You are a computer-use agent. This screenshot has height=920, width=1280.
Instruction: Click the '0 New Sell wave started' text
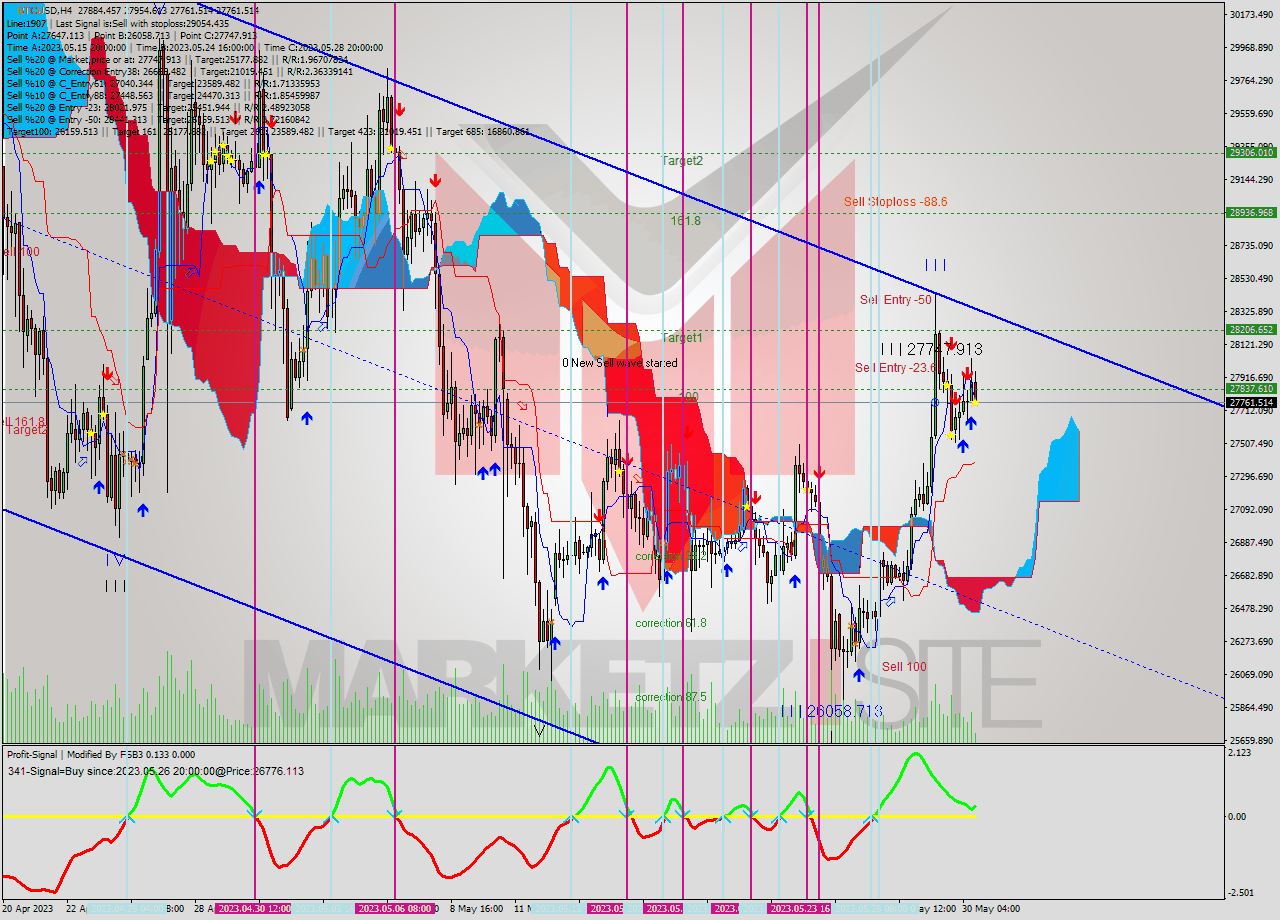[x=619, y=363]
